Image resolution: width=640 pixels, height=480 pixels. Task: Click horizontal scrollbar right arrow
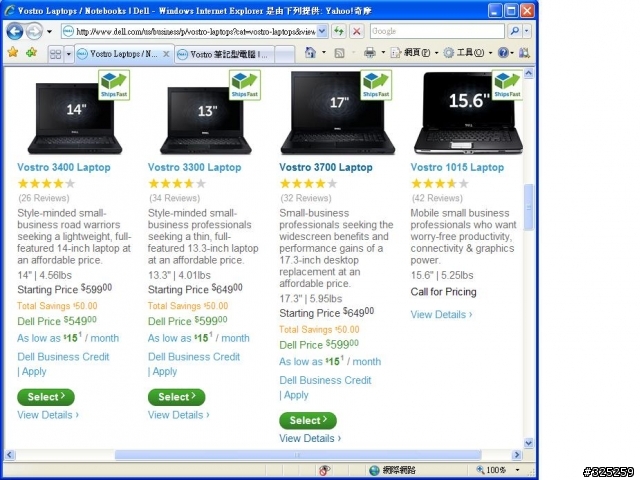pos(517,455)
